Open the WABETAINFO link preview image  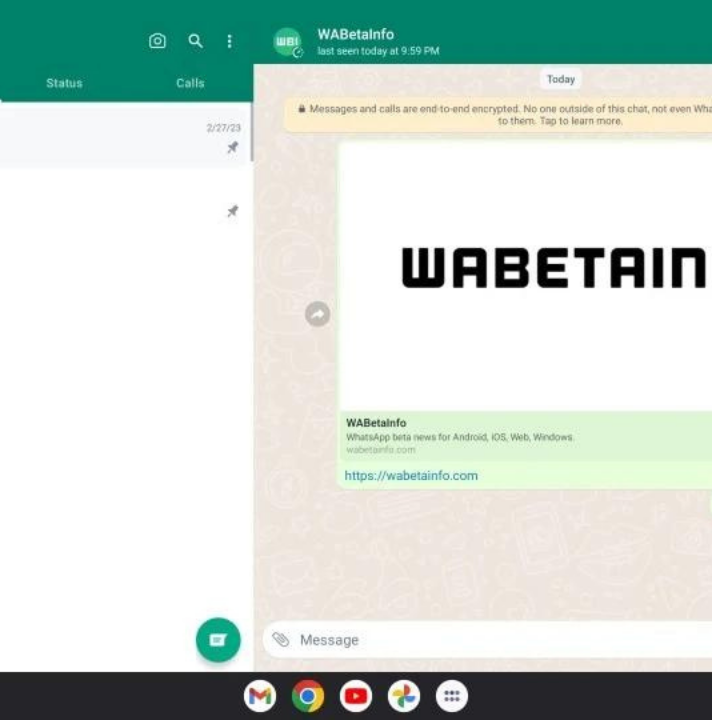click(x=526, y=277)
